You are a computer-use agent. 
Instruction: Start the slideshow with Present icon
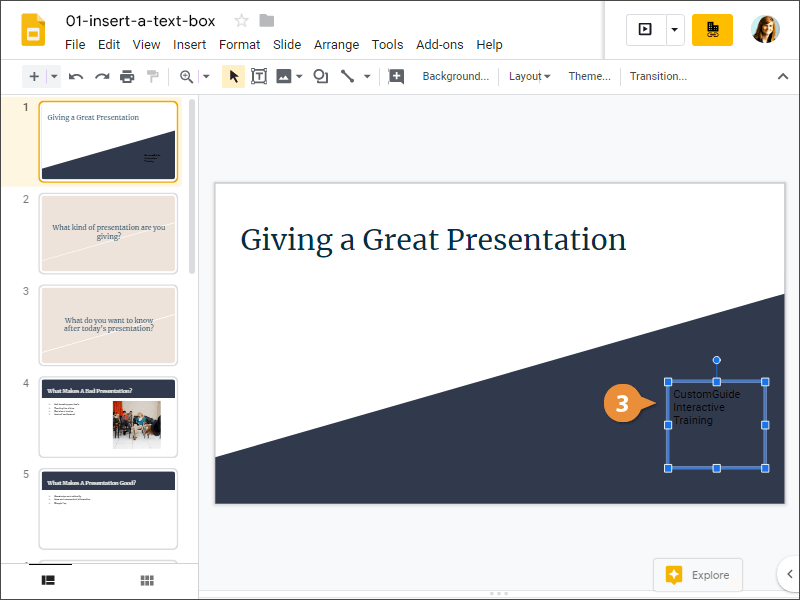[644, 29]
